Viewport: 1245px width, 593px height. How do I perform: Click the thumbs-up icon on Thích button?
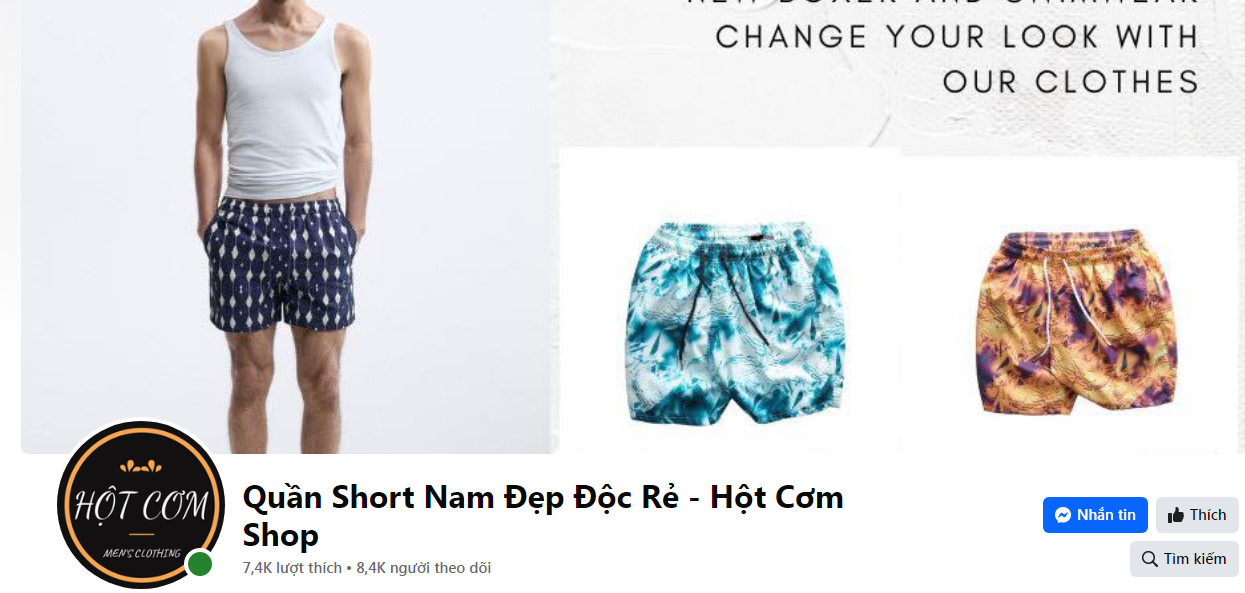1176,515
